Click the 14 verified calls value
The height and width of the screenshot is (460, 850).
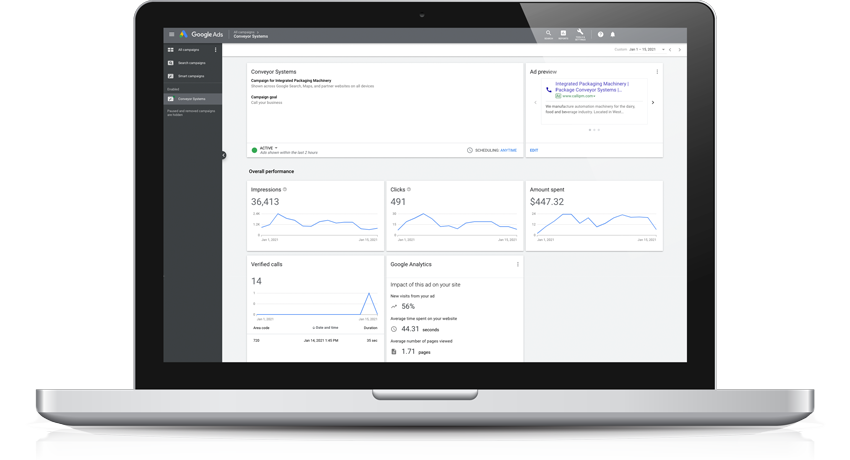256,281
